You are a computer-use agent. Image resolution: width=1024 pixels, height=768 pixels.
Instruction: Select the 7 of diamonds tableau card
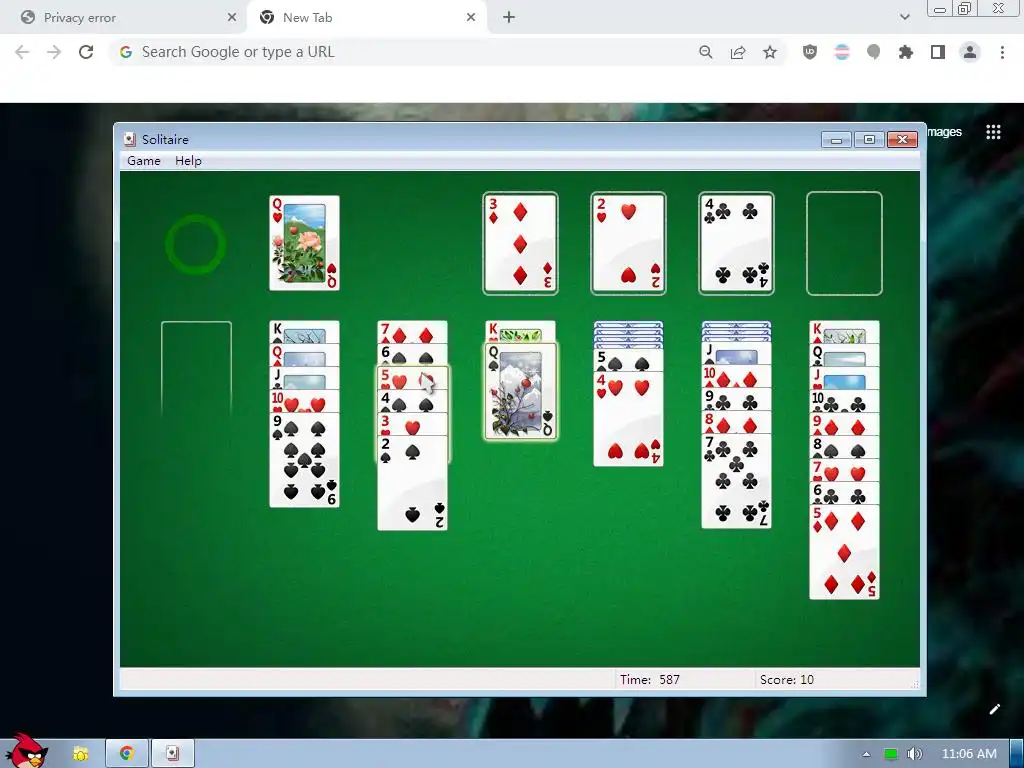(x=413, y=332)
